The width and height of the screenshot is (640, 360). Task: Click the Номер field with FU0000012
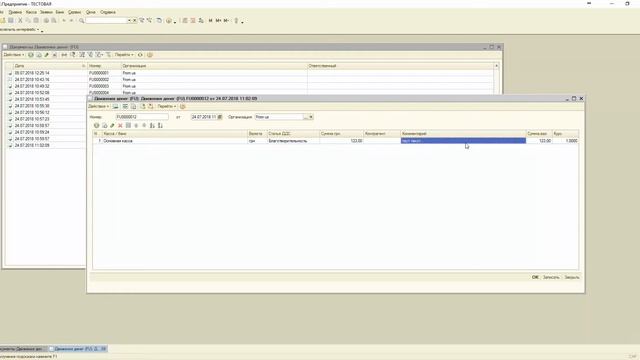click(x=142, y=117)
